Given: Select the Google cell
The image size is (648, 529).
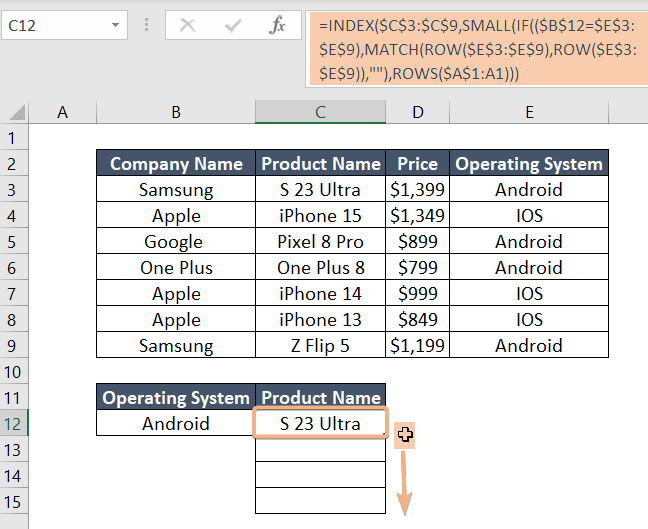Looking at the screenshot, I should coord(176,242).
